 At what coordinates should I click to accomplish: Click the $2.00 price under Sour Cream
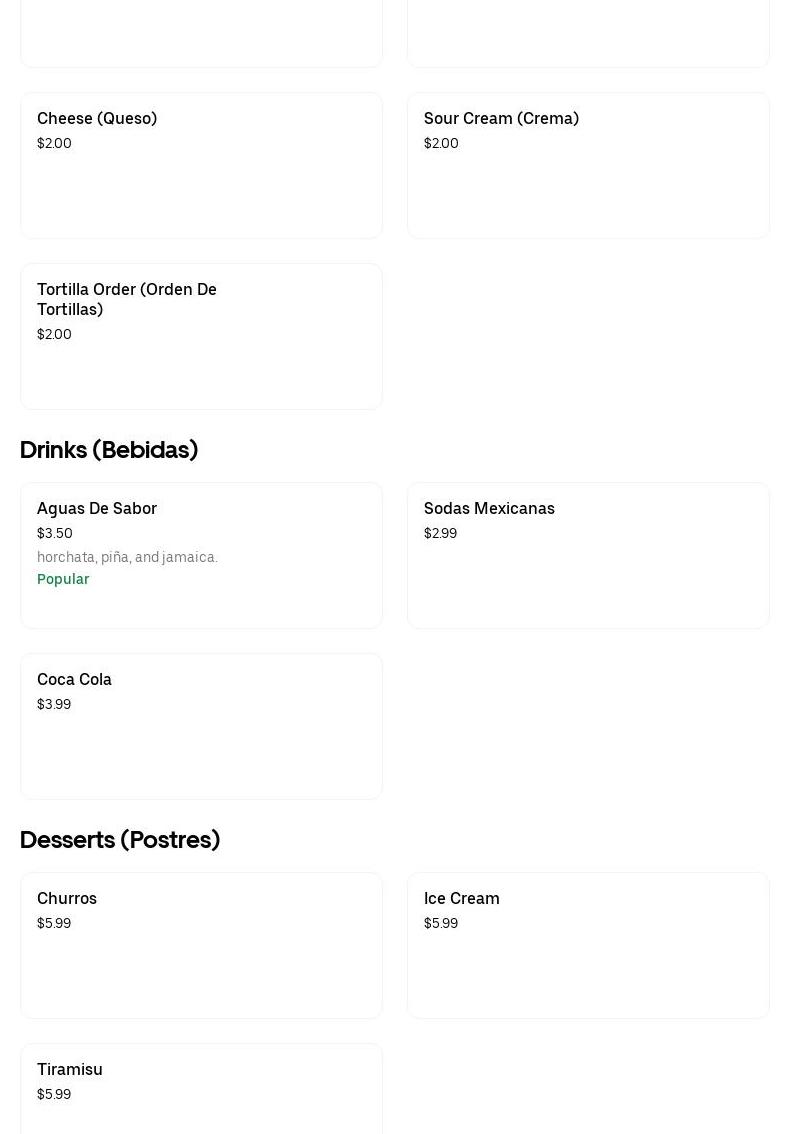441,143
